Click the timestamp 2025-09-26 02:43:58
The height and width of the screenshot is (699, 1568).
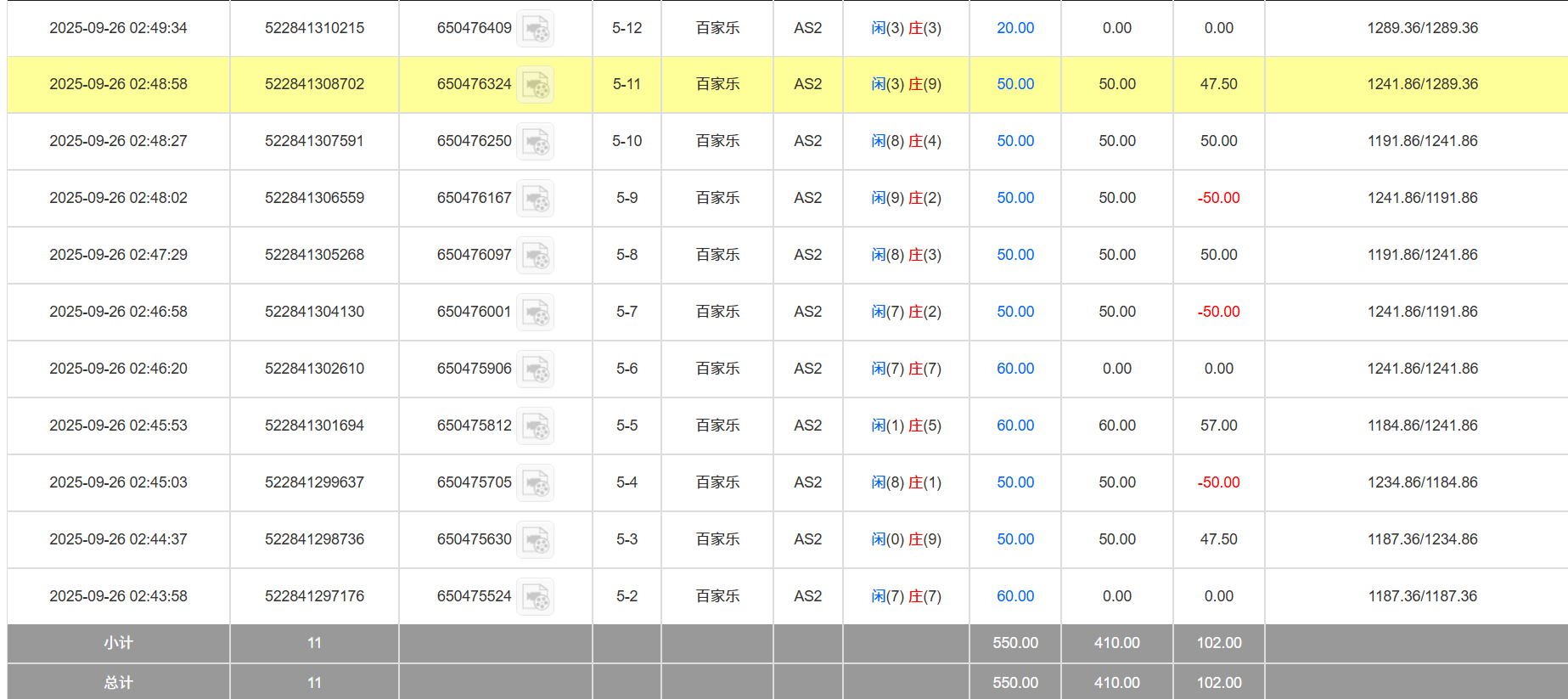point(118,596)
